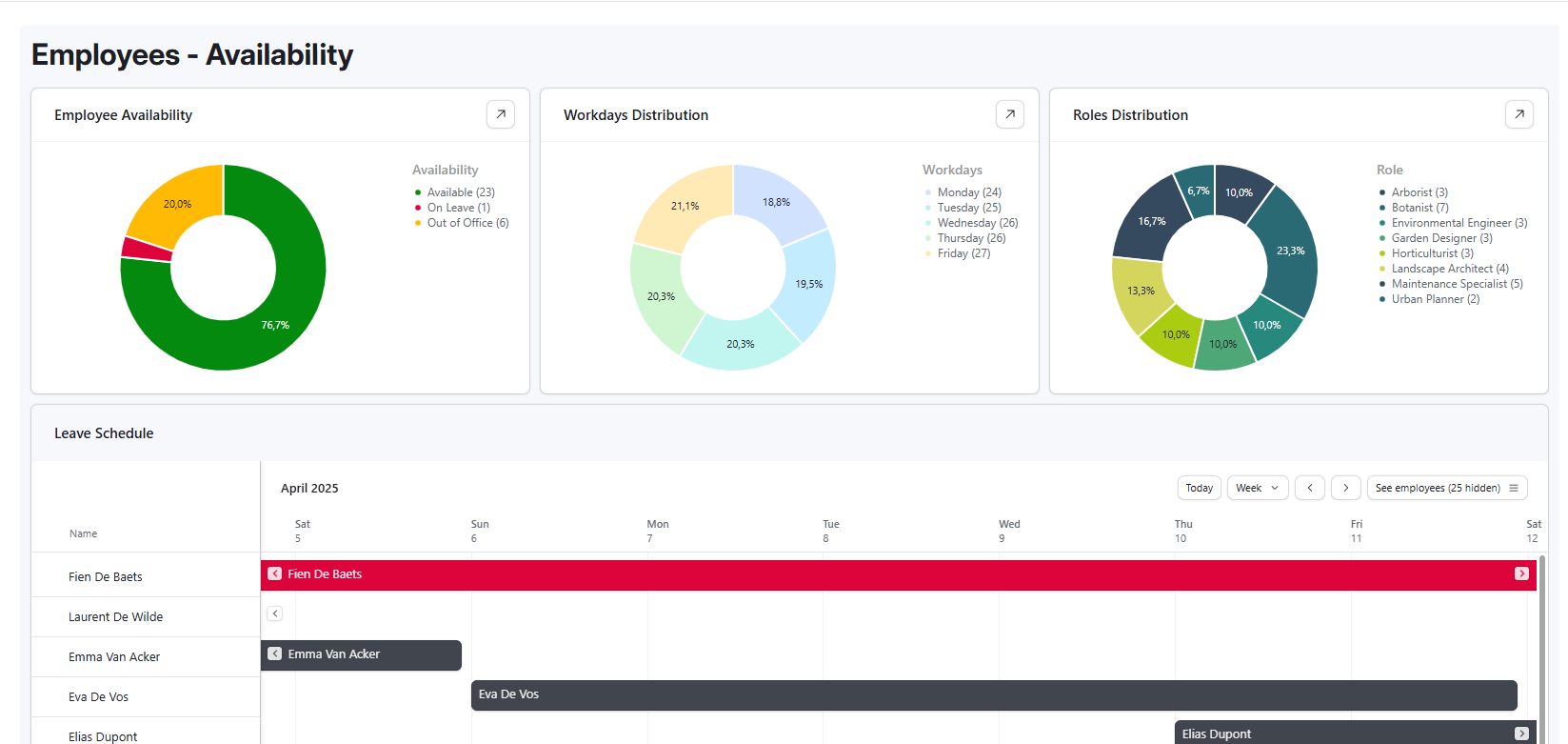Click yellow 20,0% Out of Office slice
Viewport: 1568px width, 744px height.
(x=177, y=204)
